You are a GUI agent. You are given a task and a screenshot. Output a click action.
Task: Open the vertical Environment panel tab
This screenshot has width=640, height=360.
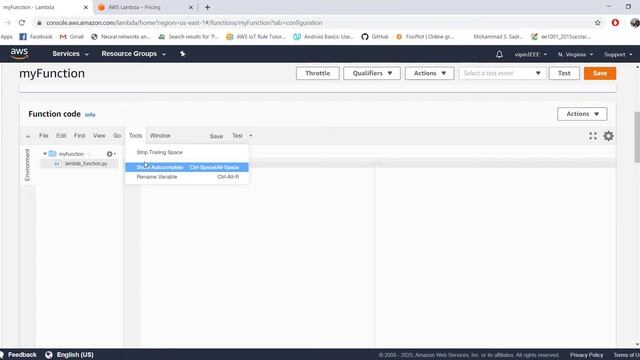27,165
